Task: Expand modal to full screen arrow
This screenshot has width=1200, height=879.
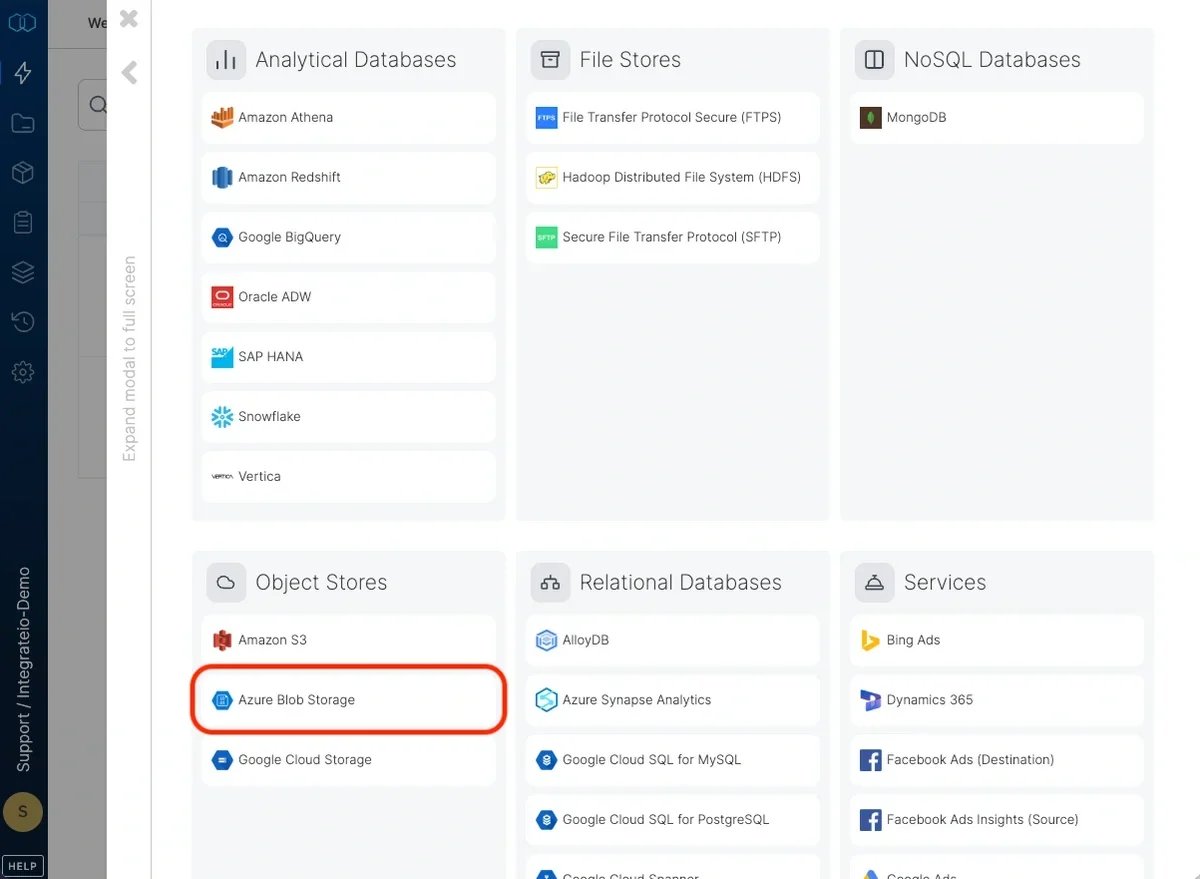Action: point(129,72)
